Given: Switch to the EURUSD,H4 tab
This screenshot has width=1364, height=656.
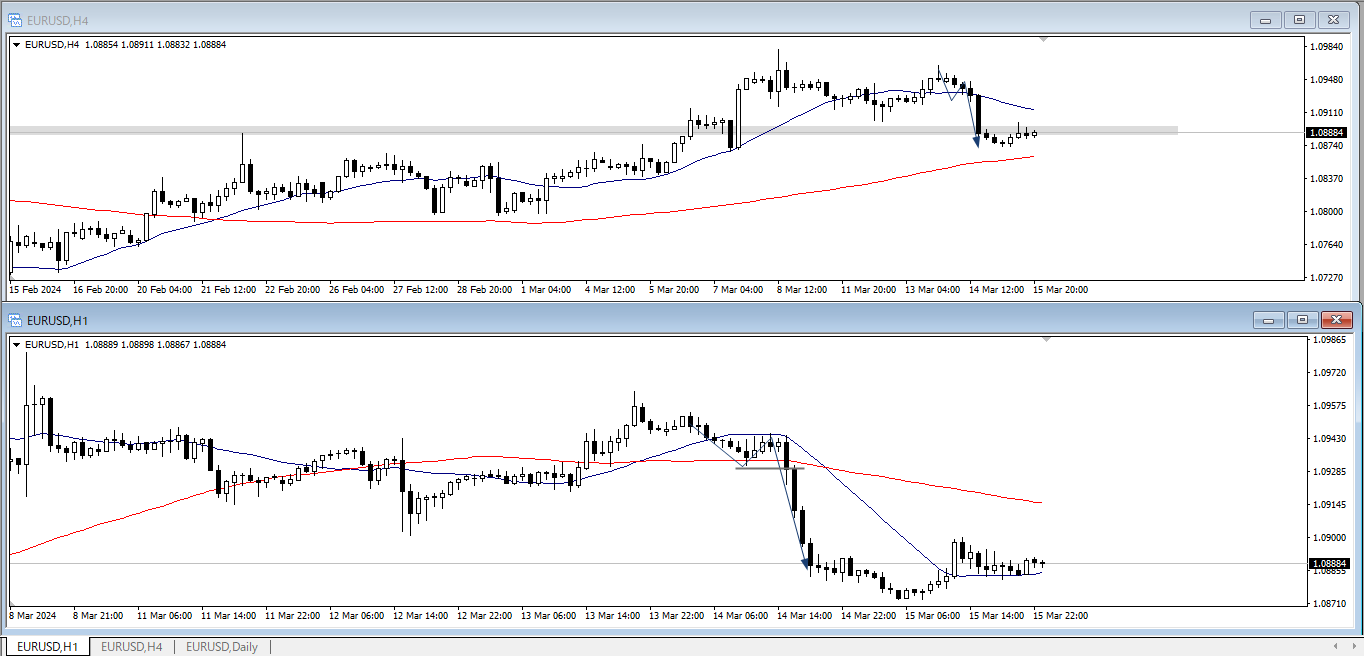Looking at the screenshot, I should (x=131, y=647).
